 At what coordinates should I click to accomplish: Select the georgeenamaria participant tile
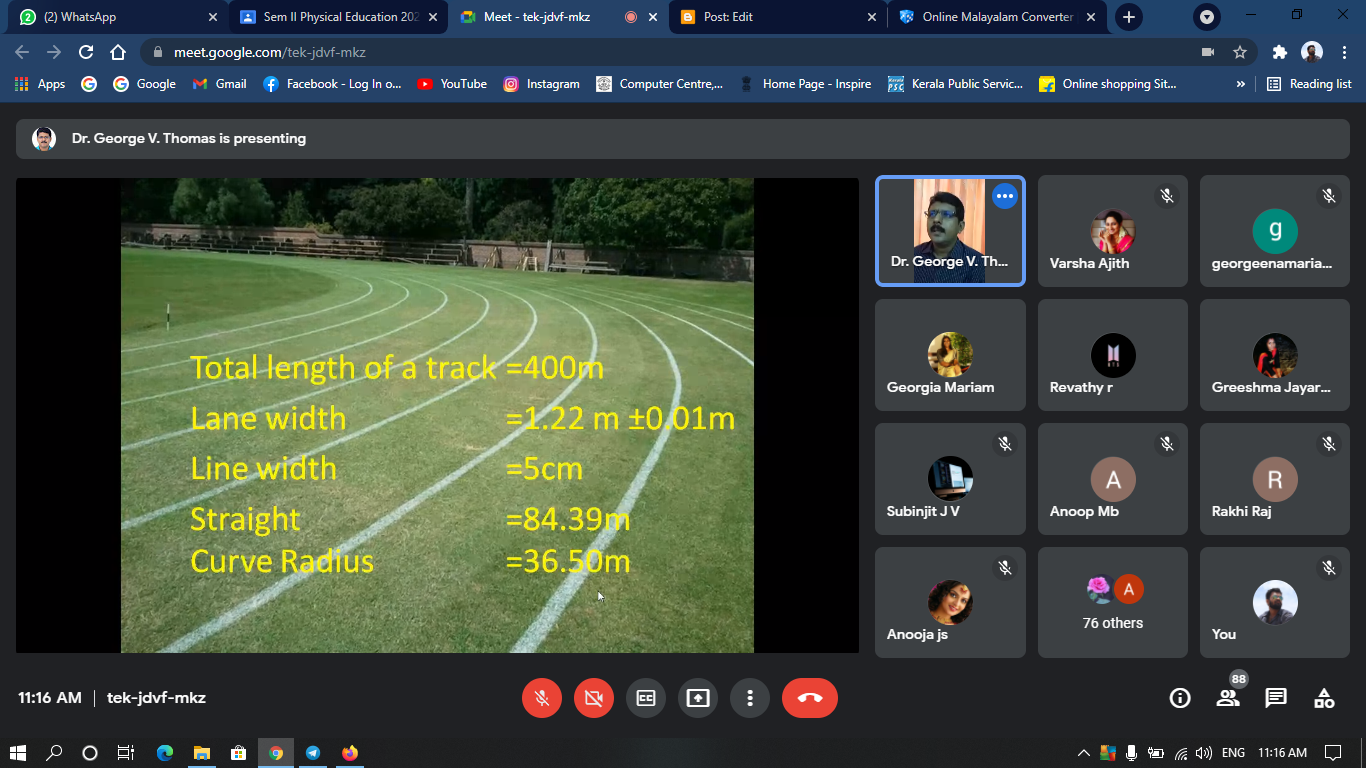point(1275,231)
